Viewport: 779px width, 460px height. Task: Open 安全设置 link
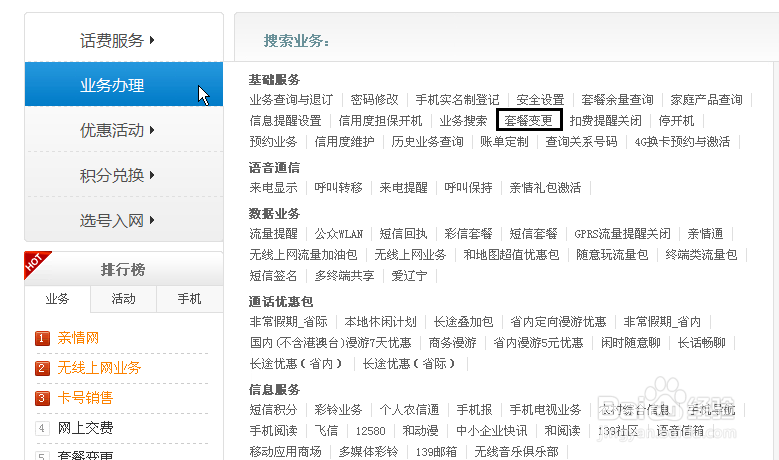pos(540,100)
